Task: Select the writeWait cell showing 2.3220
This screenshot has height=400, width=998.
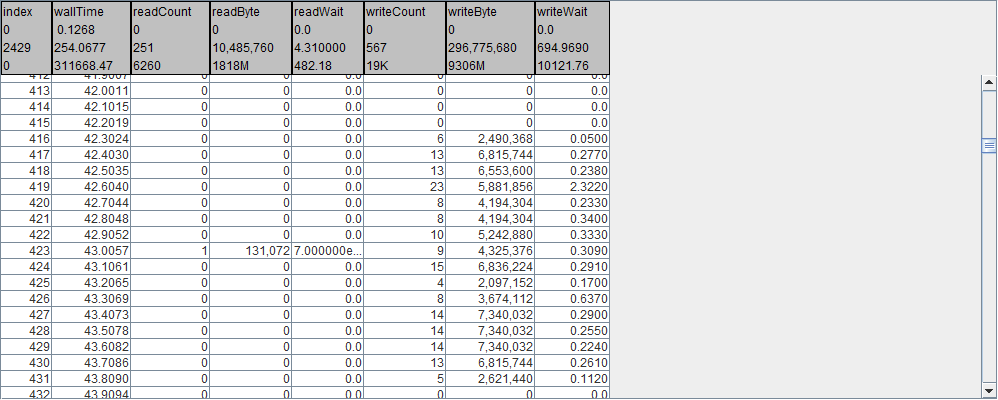Action: [571, 187]
